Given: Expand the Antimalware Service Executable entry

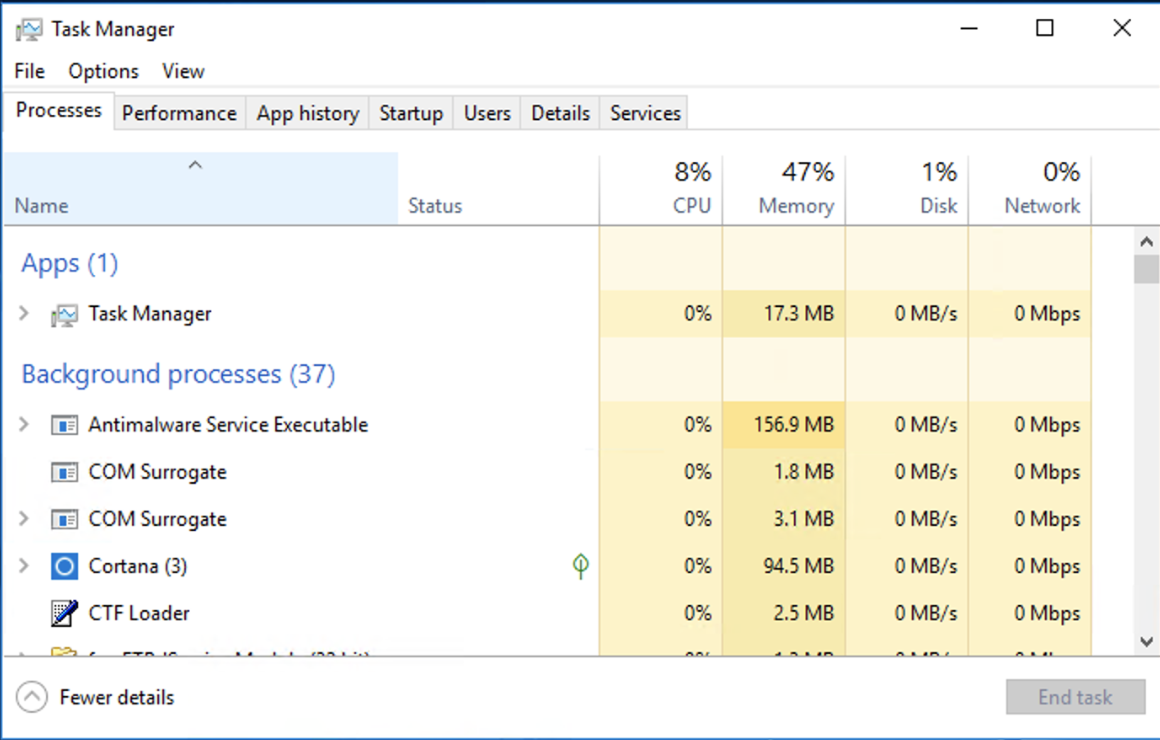Looking at the screenshot, I should tap(22, 424).
